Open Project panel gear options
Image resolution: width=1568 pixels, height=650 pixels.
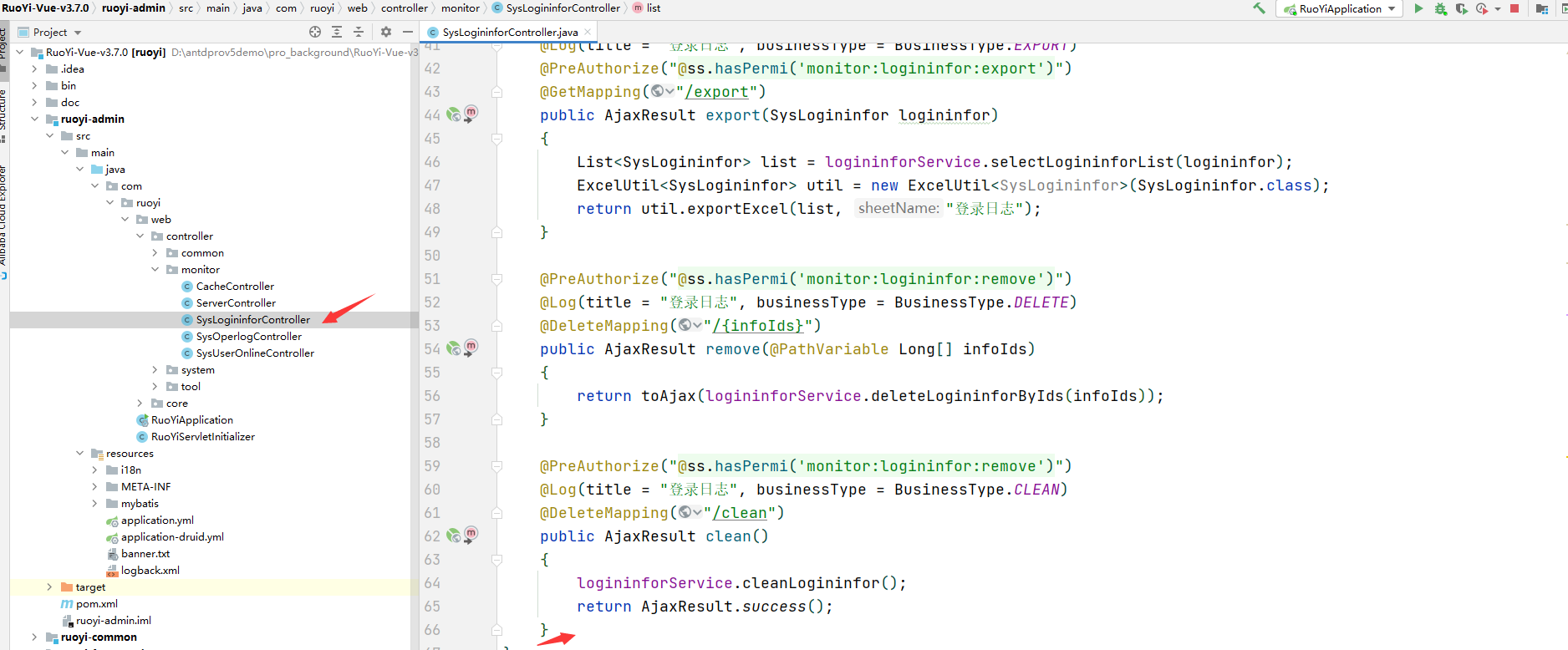pos(386,32)
